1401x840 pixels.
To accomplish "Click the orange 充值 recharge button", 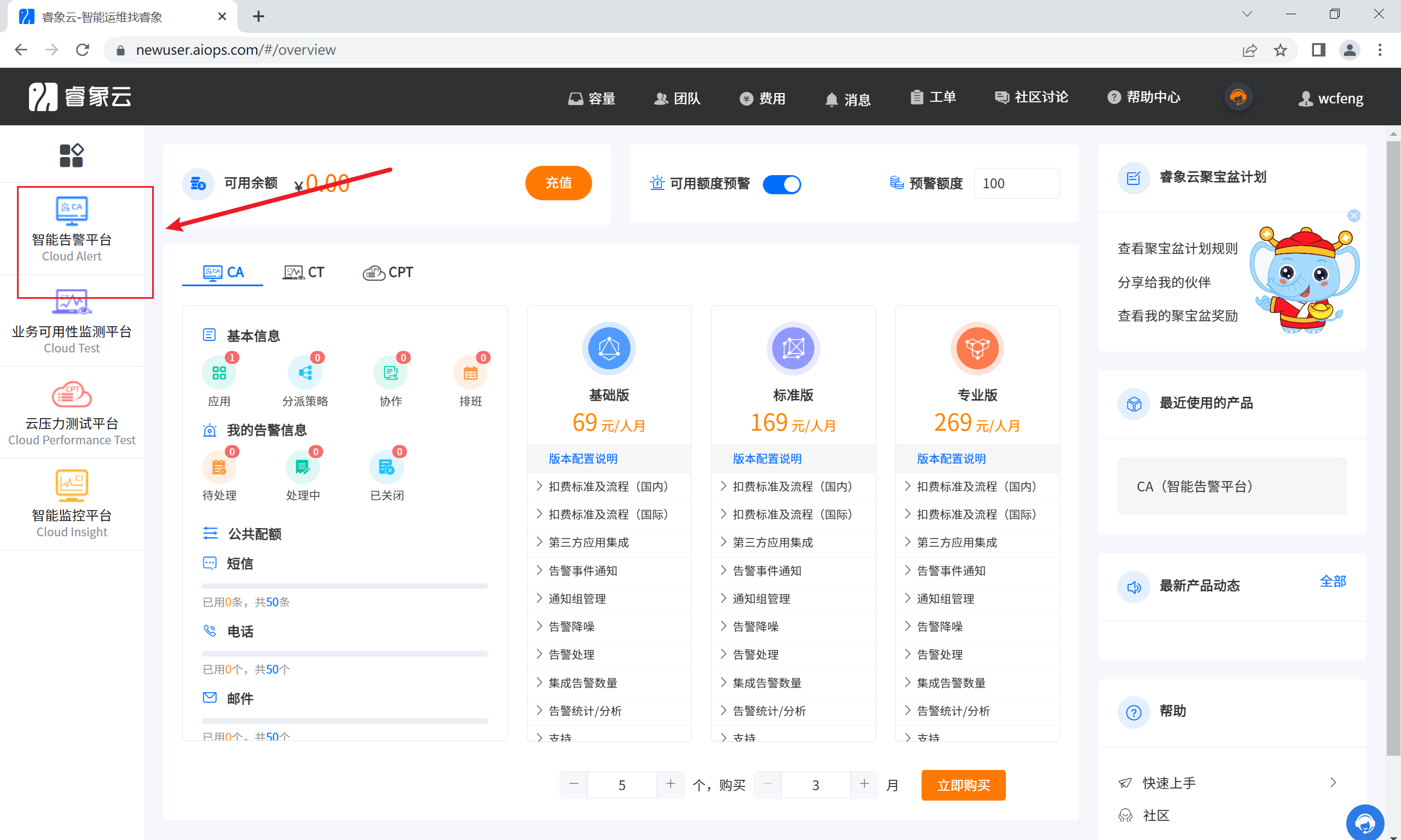I will 558,183.
